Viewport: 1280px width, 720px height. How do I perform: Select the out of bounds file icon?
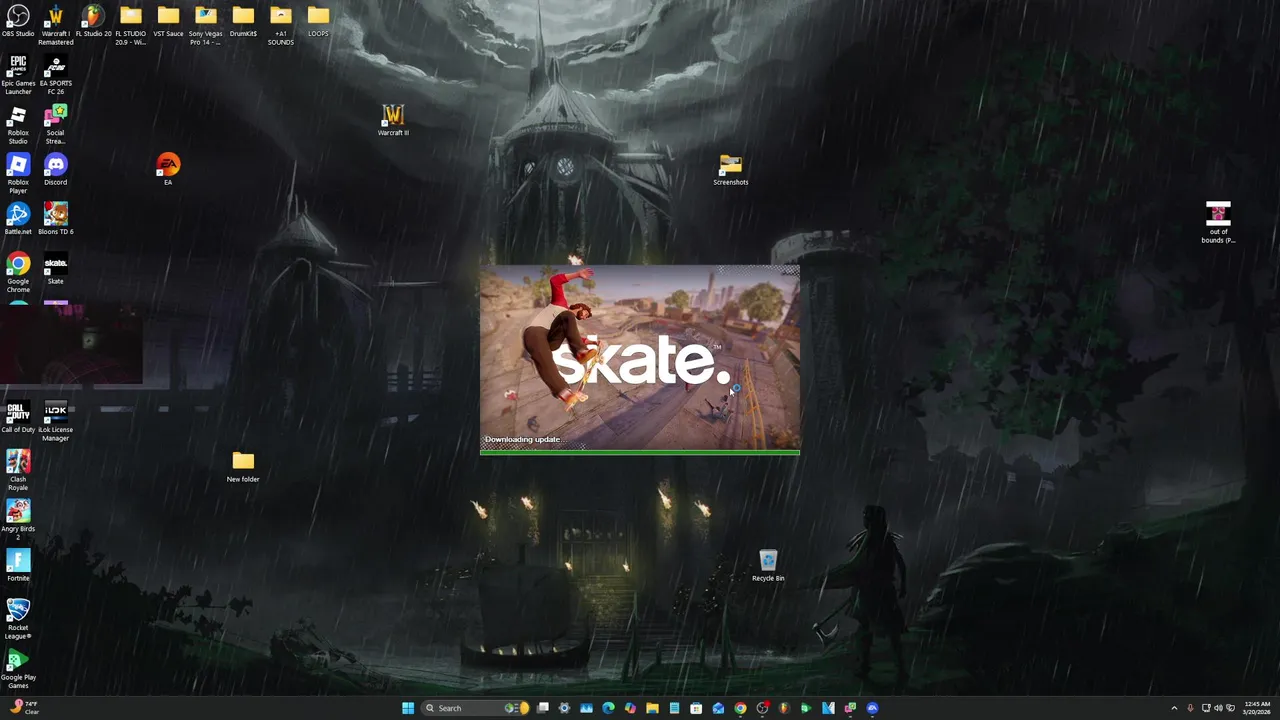pyautogui.click(x=1218, y=223)
